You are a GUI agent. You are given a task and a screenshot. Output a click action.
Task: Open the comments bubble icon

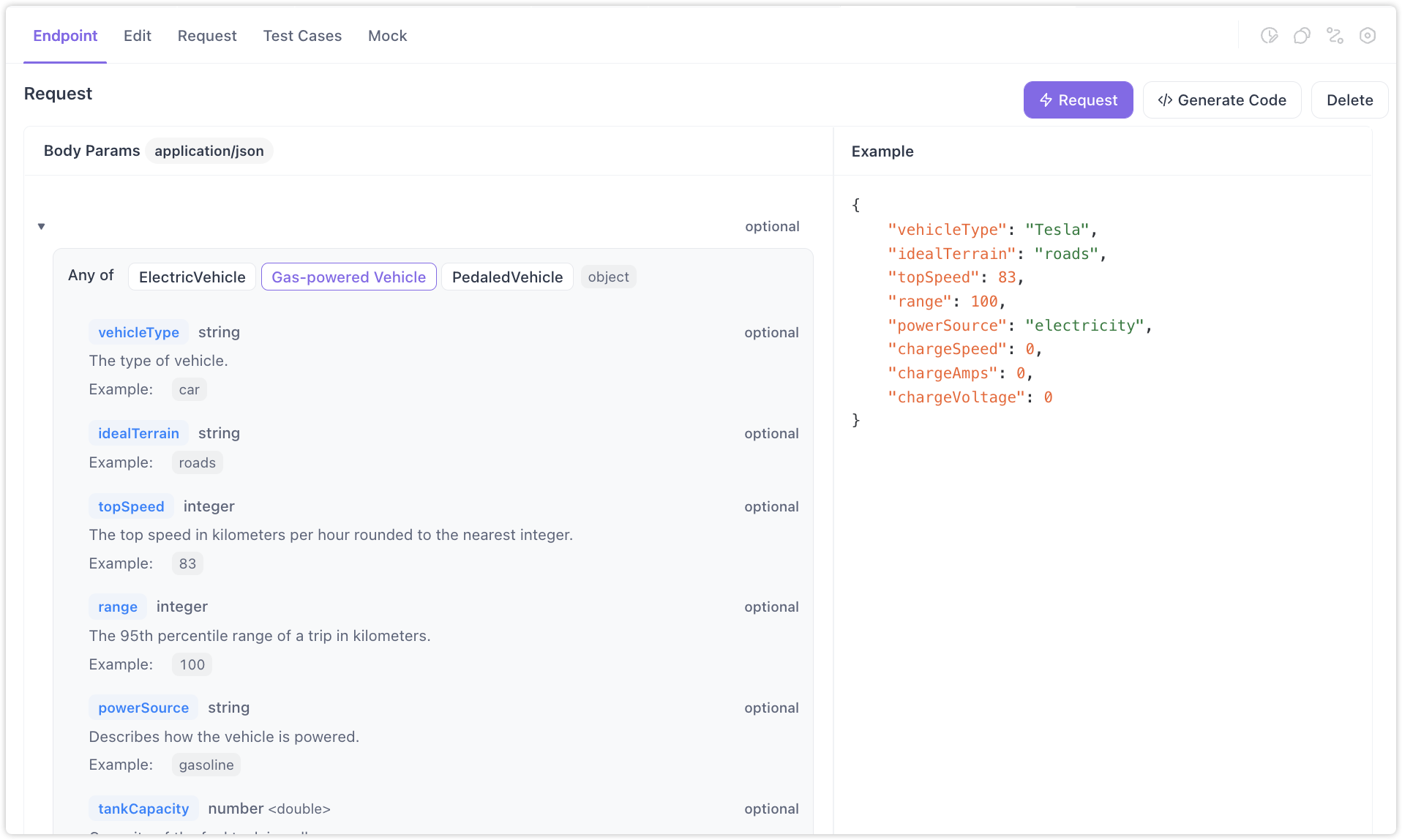click(x=1302, y=36)
